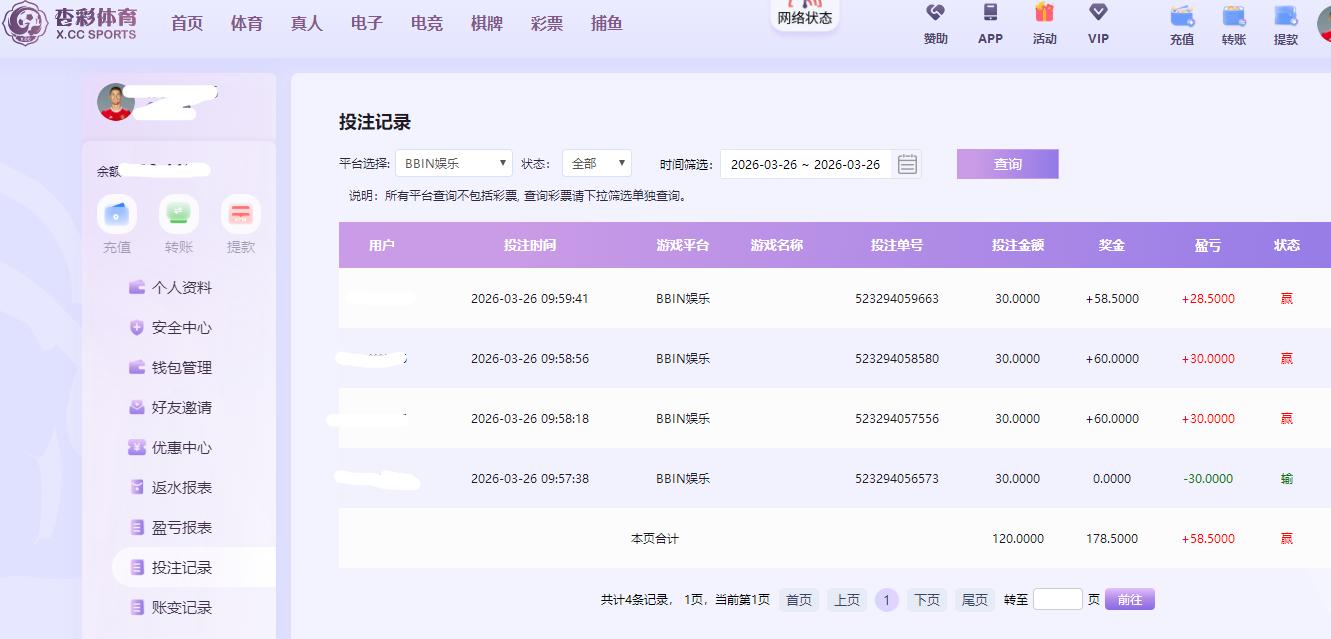1331x639 pixels.
Task: Click the 前往 go-to-page button
Action: [x=1130, y=599]
